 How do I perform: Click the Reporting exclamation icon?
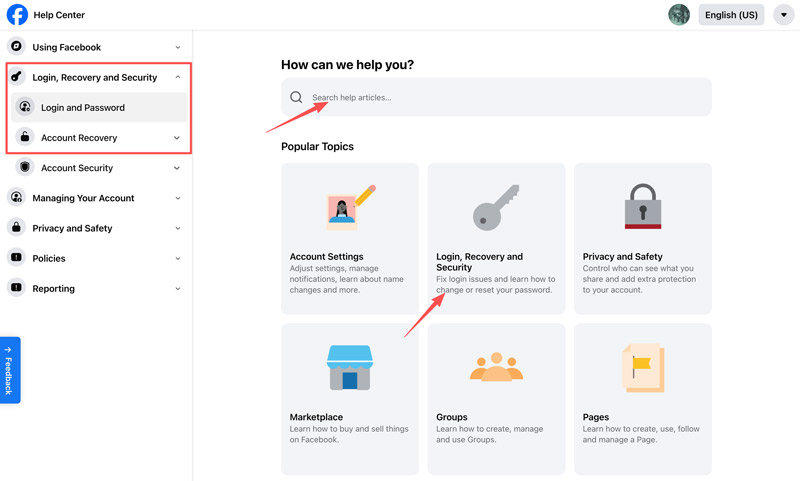tap(16, 287)
